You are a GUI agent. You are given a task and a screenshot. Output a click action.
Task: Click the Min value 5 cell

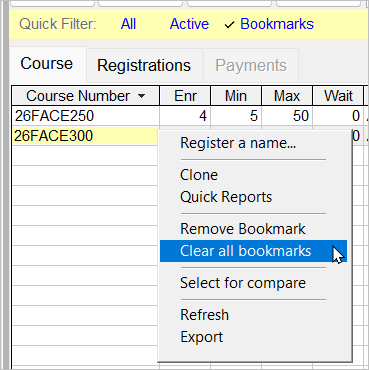click(236, 116)
